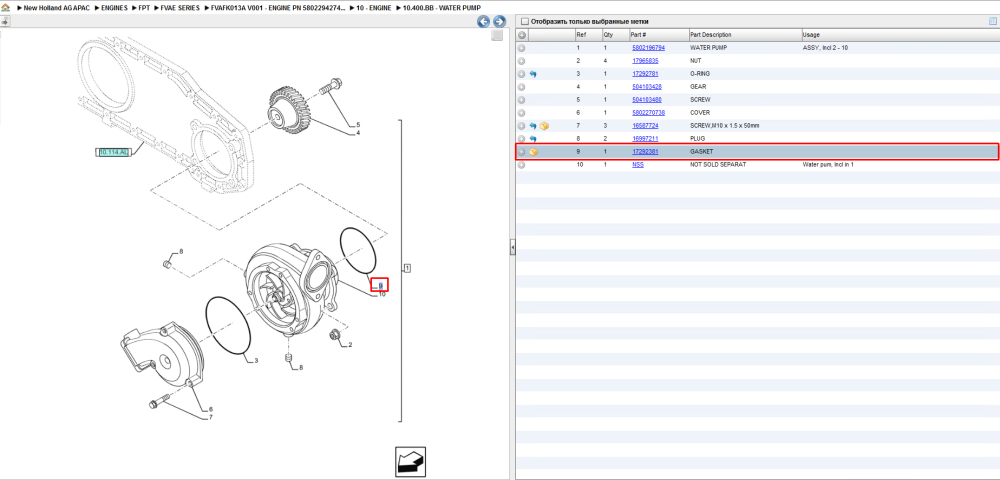Sort by the Ref column header
This screenshot has height=480, width=1000.
pos(587,34)
